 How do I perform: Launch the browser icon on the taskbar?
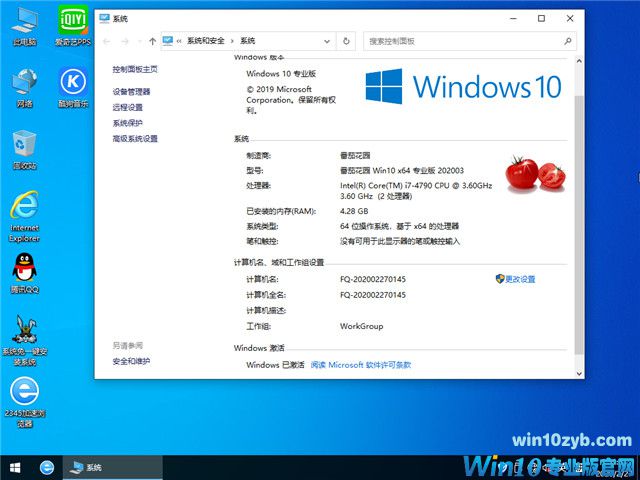pyautogui.click(x=47, y=467)
